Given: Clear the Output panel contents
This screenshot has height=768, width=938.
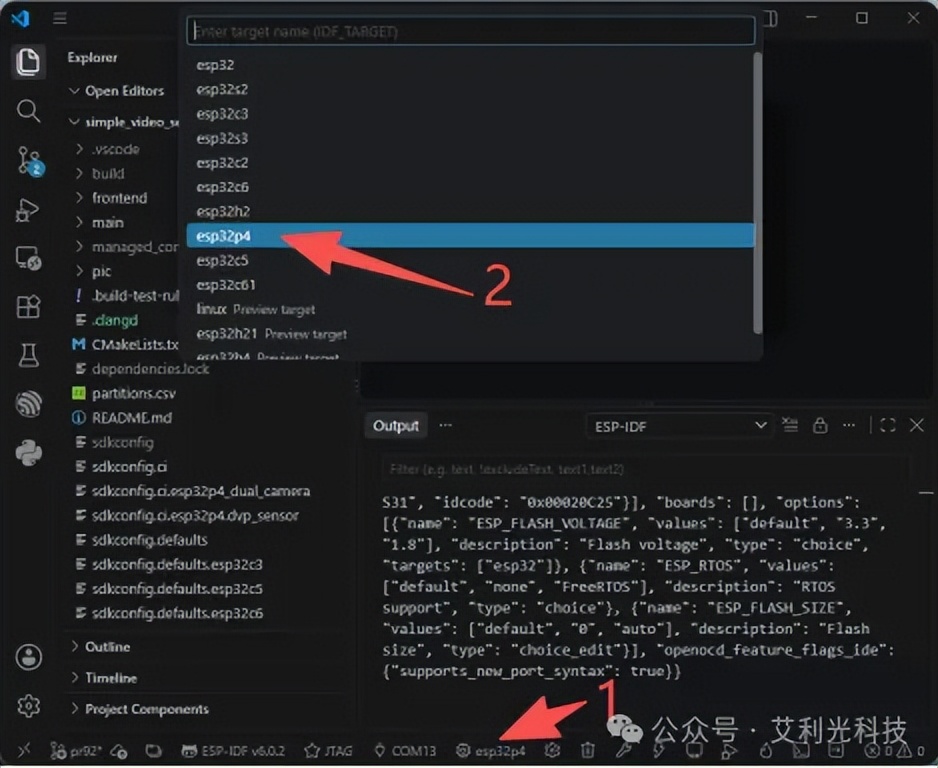Looking at the screenshot, I should [x=790, y=425].
